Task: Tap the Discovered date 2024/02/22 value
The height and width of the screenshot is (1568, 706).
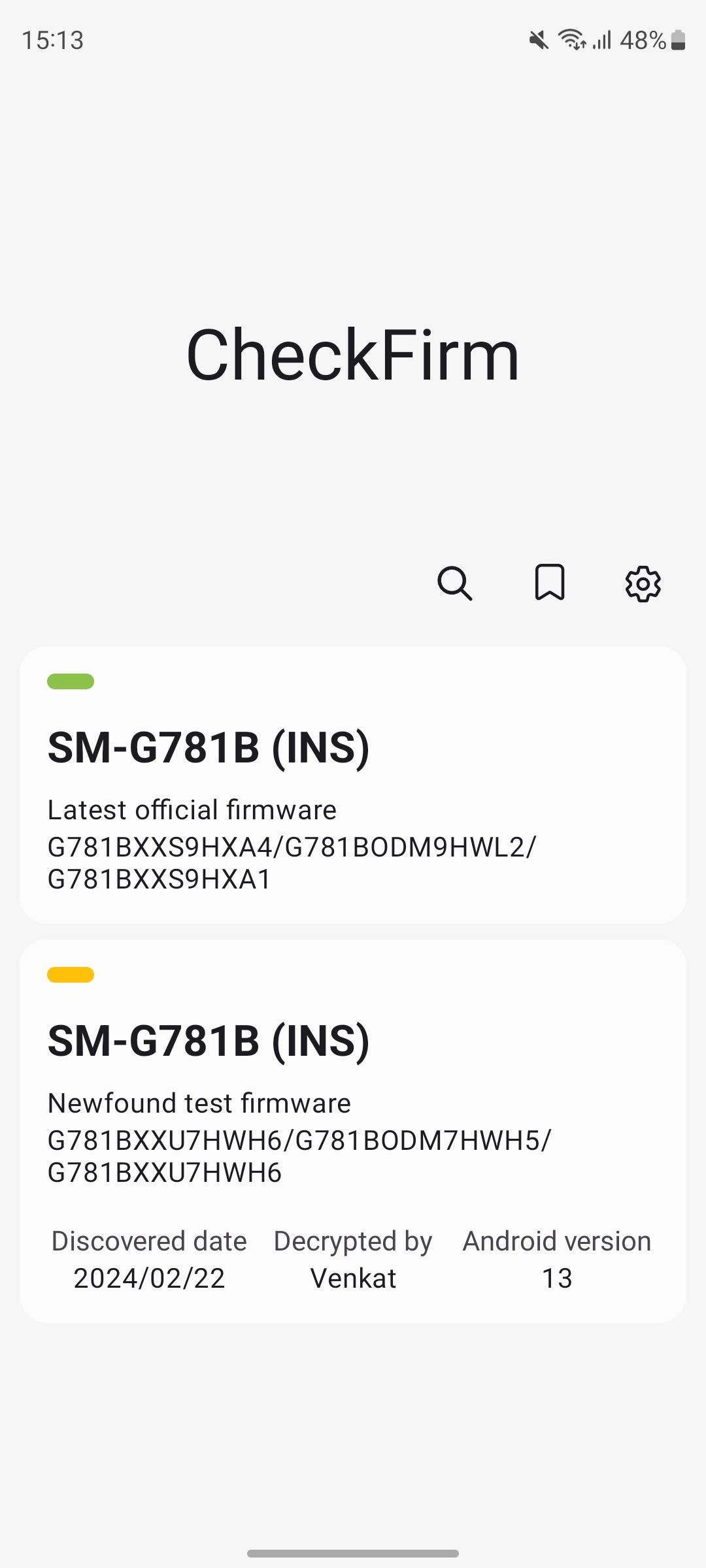Action: point(149,1278)
